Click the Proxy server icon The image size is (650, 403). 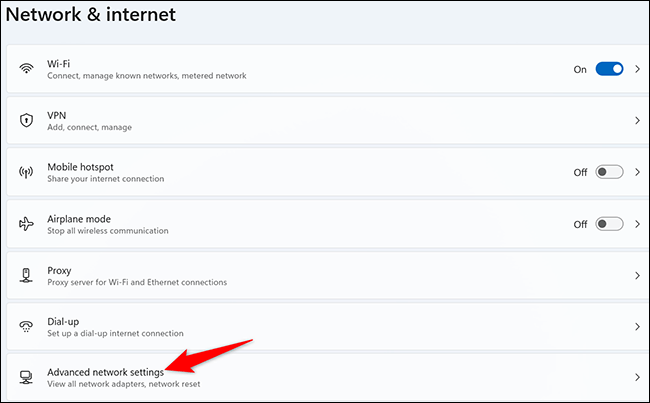click(x=26, y=275)
